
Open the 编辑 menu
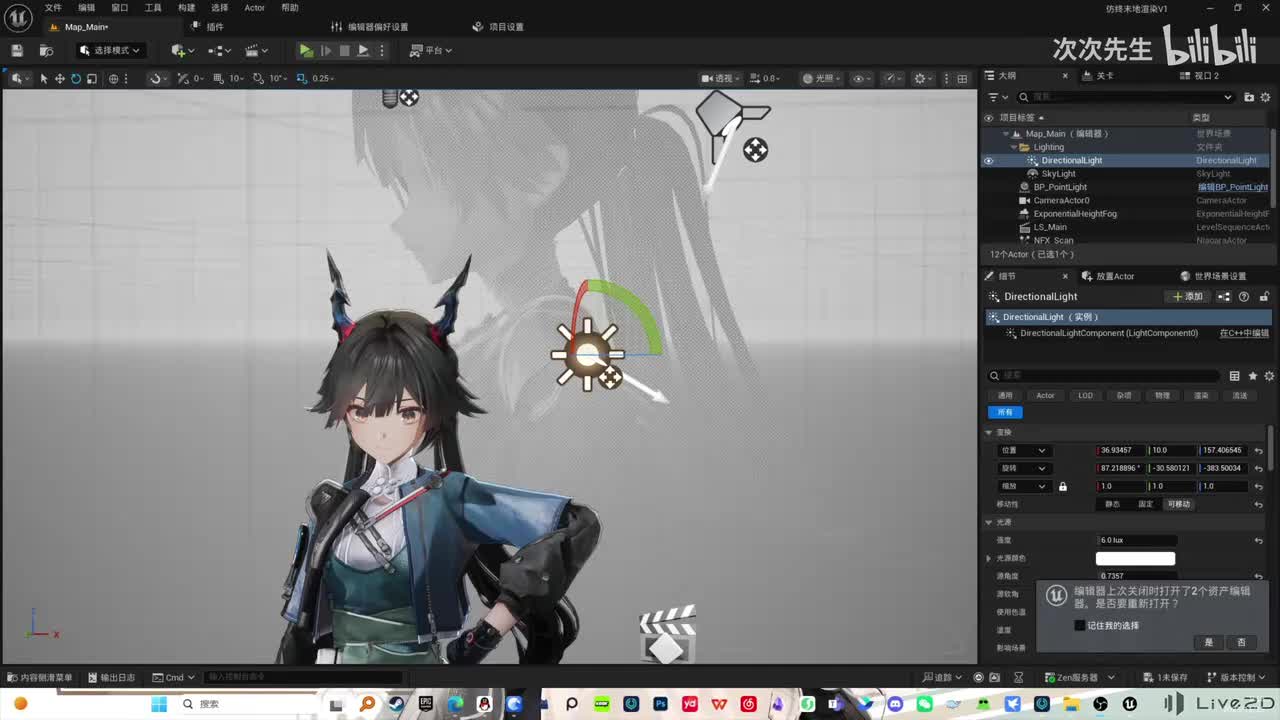pos(87,7)
